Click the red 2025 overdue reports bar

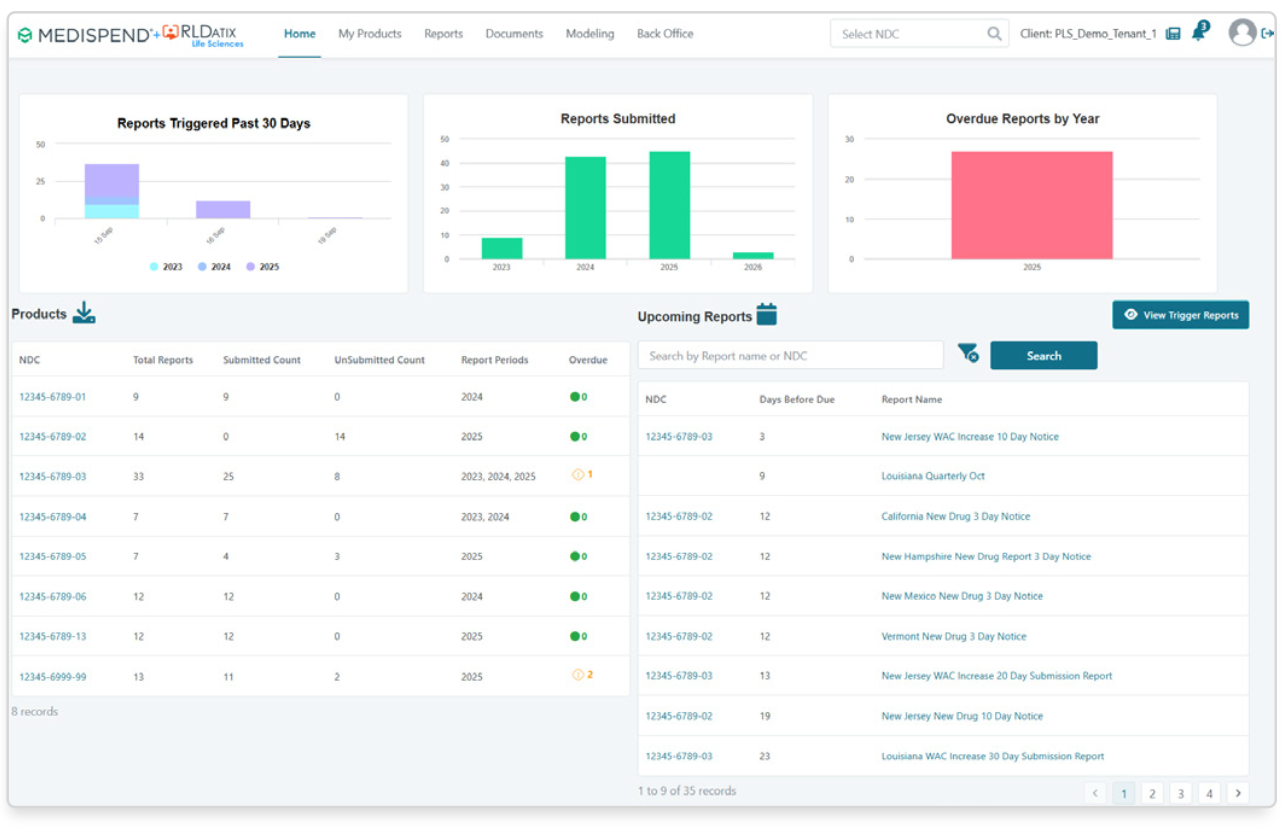[x=1031, y=205]
